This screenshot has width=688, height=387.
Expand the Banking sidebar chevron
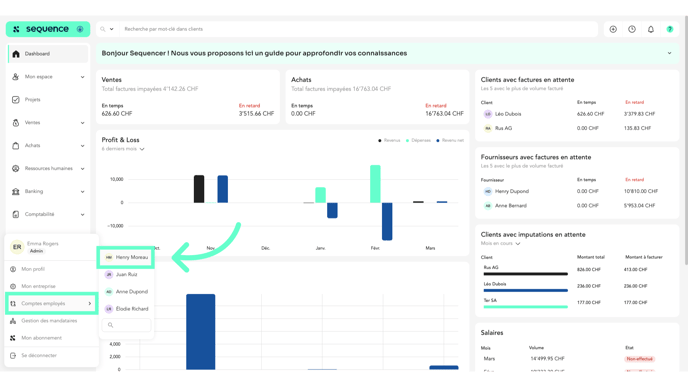pyautogui.click(x=82, y=192)
